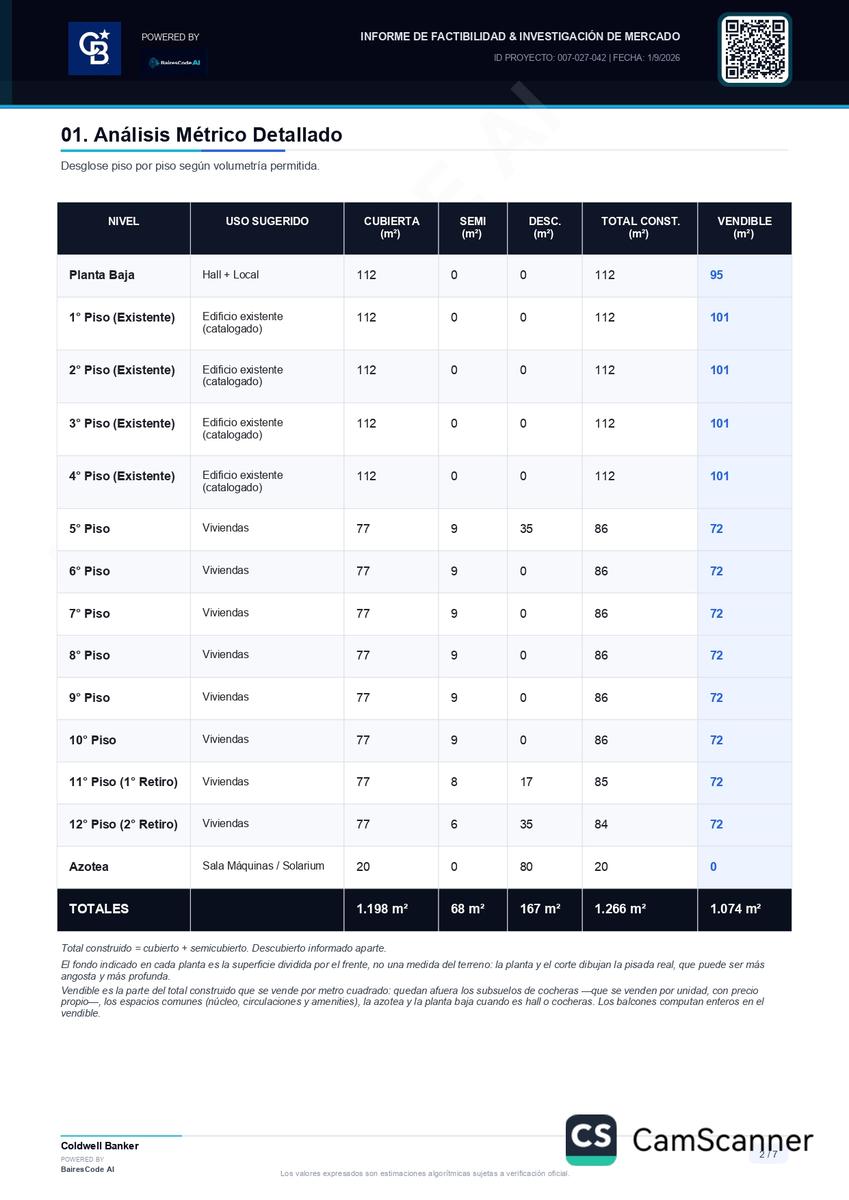Click the 01. Análisis Métrico Detallado heading
The height and width of the screenshot is (1200, 849).
[x=201, y=135]
